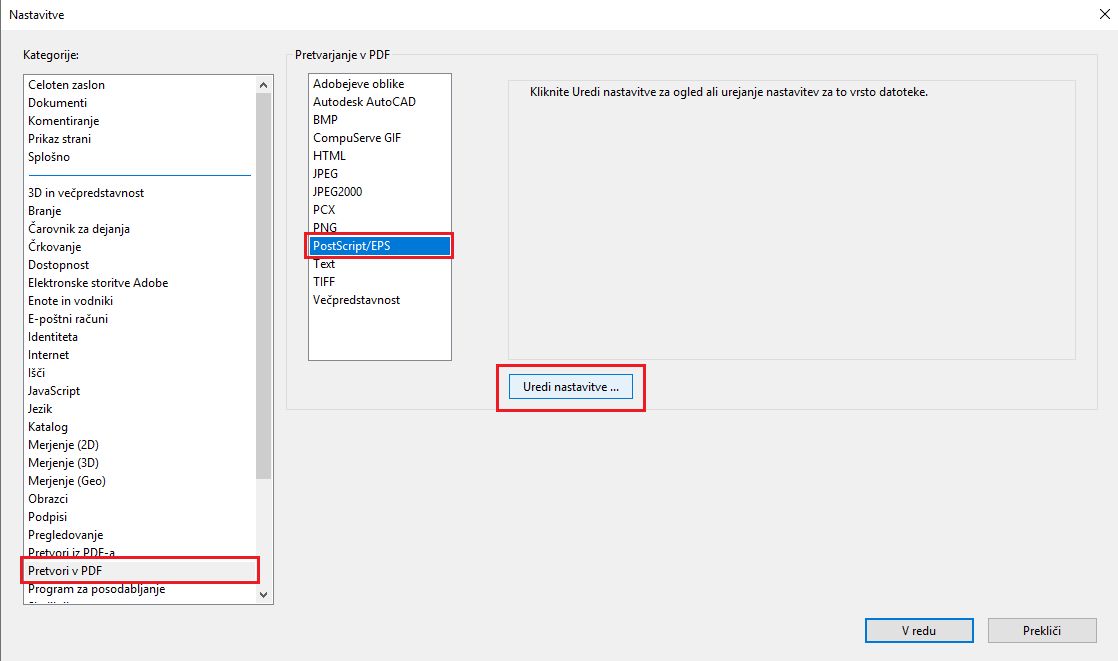
Task: Choose the JavaScript category
Action: [x=53, y=391]
